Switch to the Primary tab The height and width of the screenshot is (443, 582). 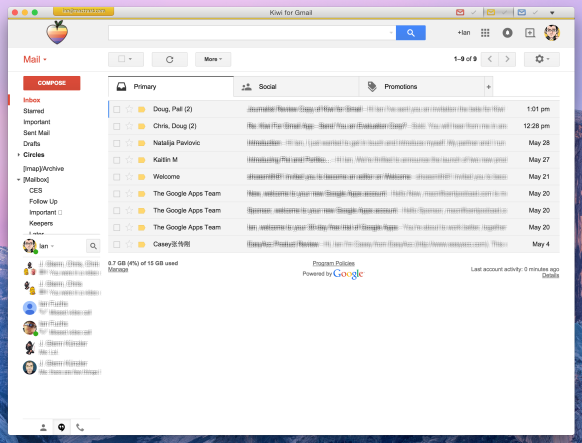(x=171, y=87)
